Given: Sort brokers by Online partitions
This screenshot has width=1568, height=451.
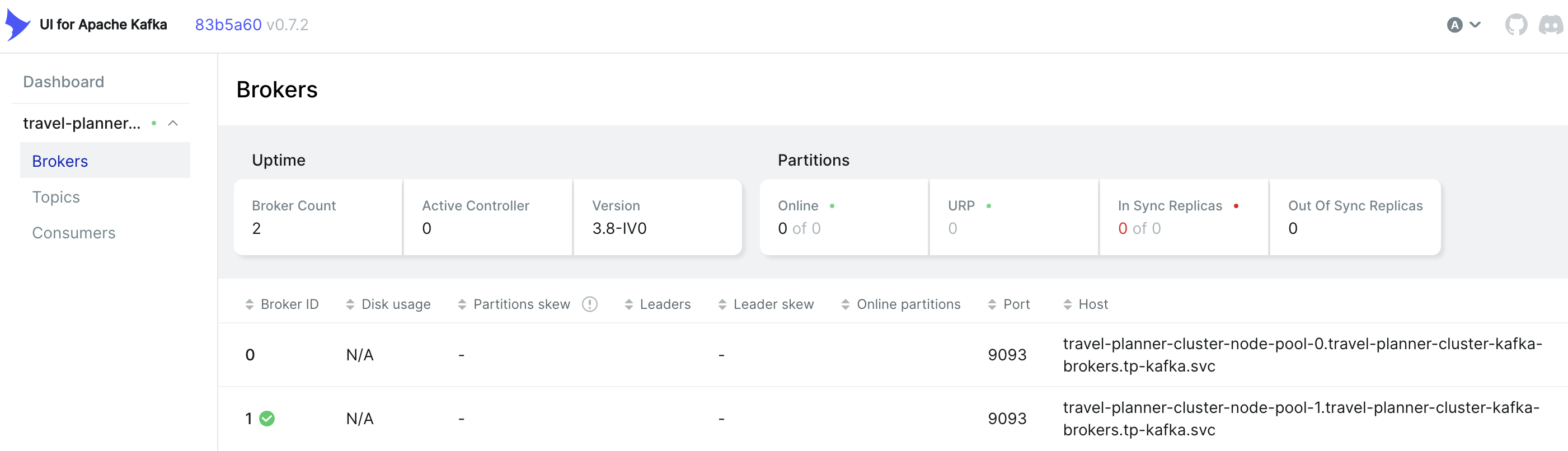Looking at the screenshot, I should point(901,304).
